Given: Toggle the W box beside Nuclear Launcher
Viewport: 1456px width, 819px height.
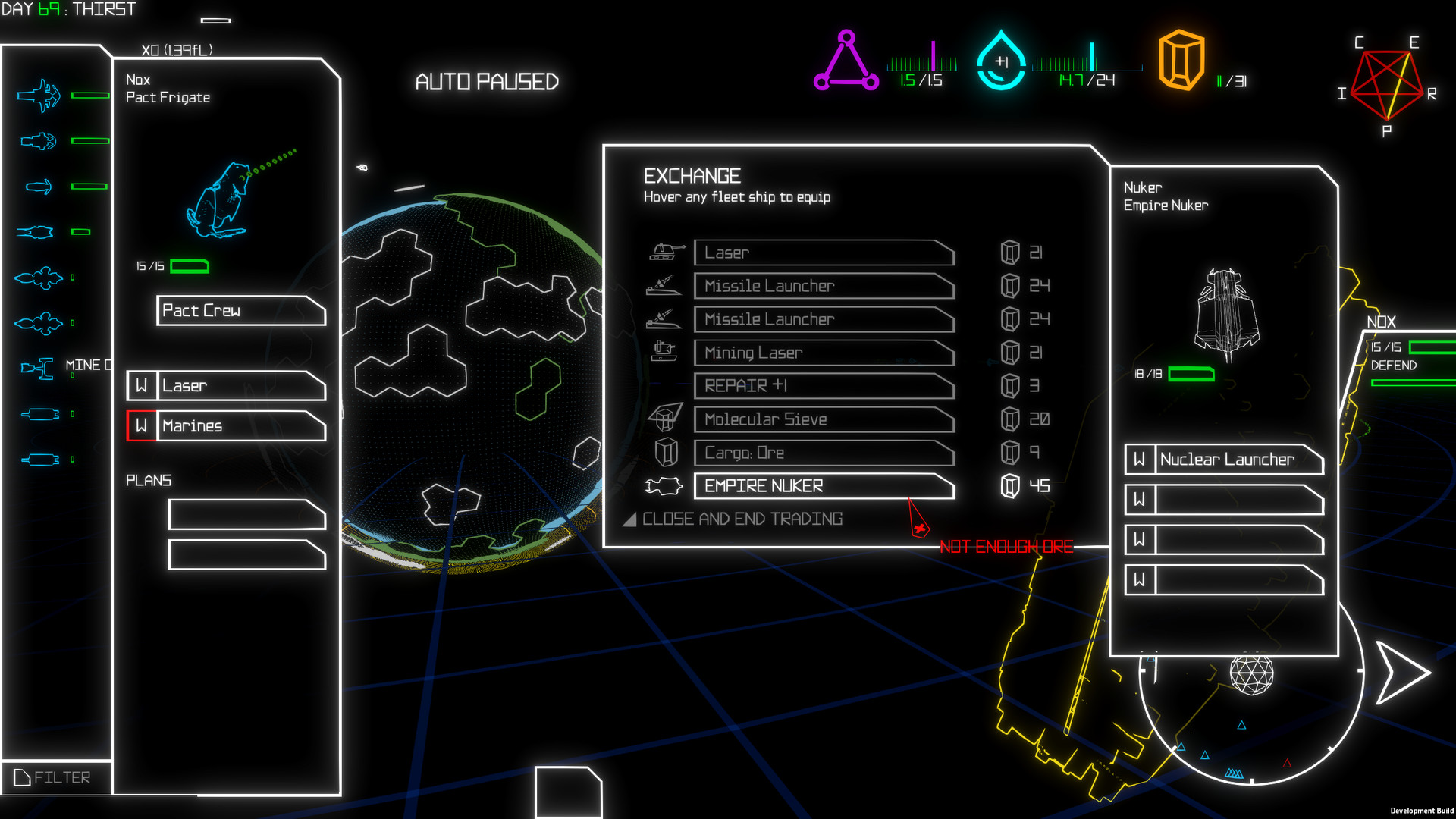Looking at the screenshot, I should [x=1139, y=460].
